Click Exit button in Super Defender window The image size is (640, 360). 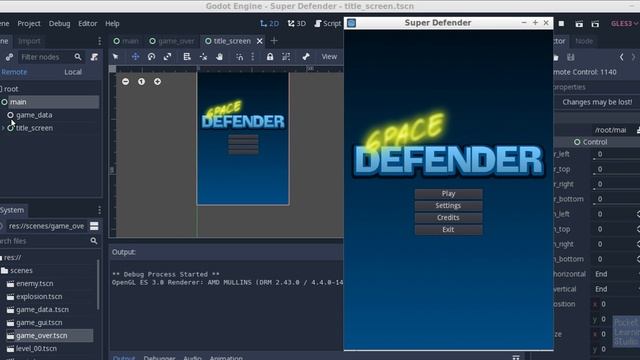pos(448,229)
